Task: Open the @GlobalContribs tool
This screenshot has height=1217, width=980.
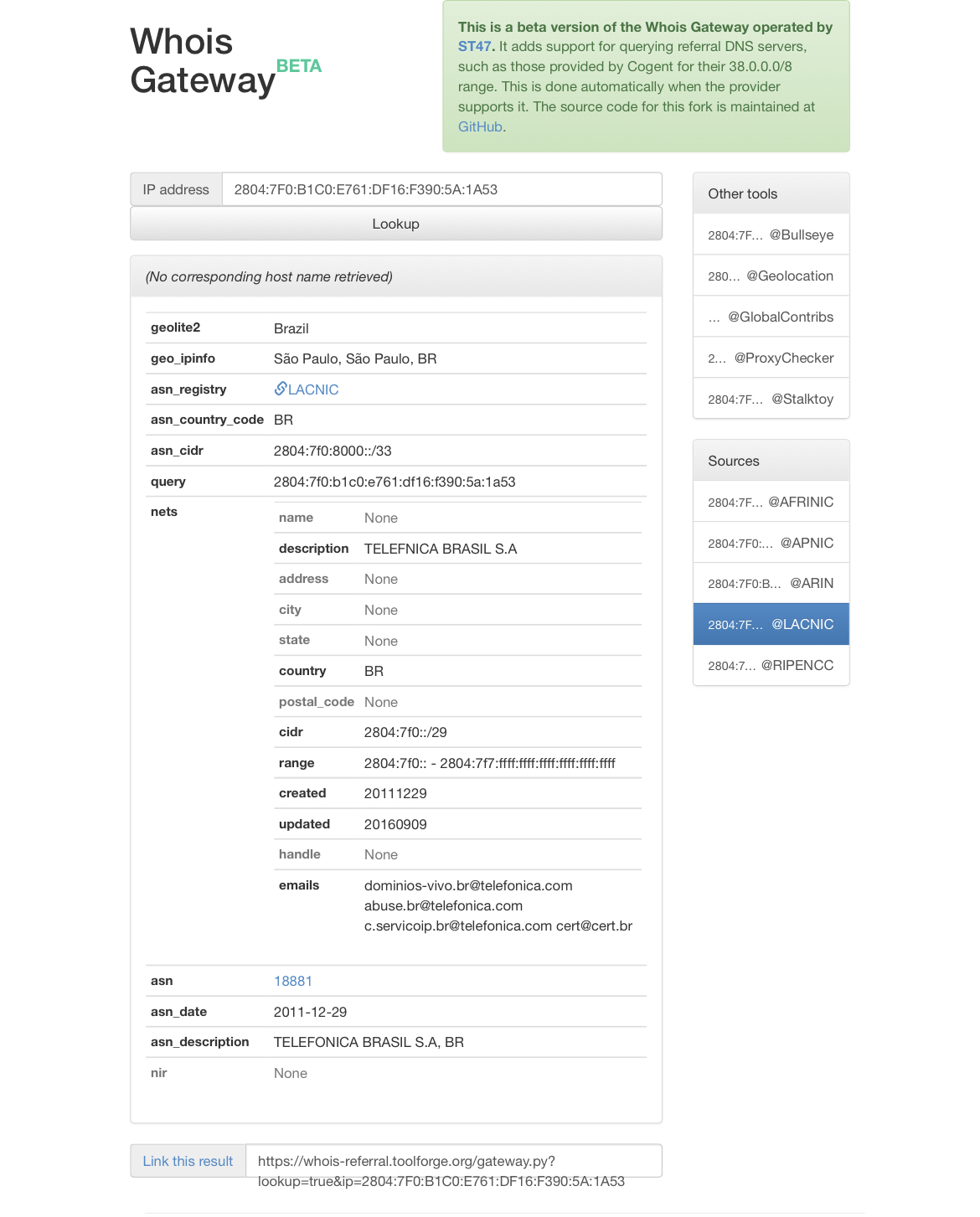Action: 771,317
